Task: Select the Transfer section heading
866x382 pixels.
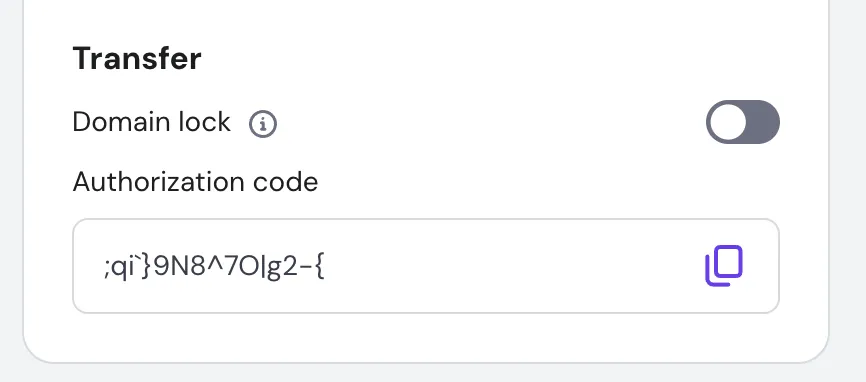Action: click(137, 59)
